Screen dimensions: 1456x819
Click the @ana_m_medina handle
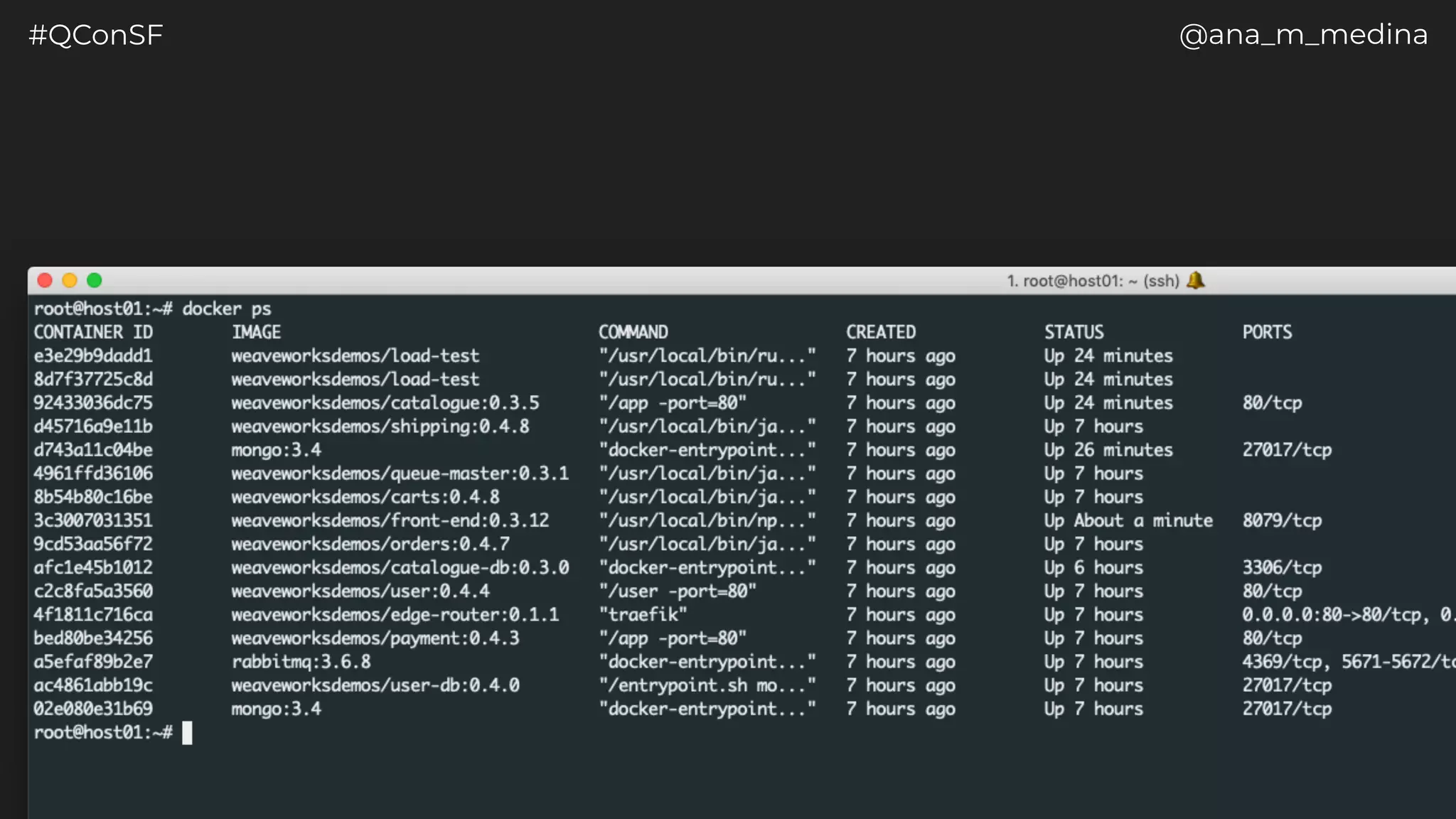[1303, 35]
